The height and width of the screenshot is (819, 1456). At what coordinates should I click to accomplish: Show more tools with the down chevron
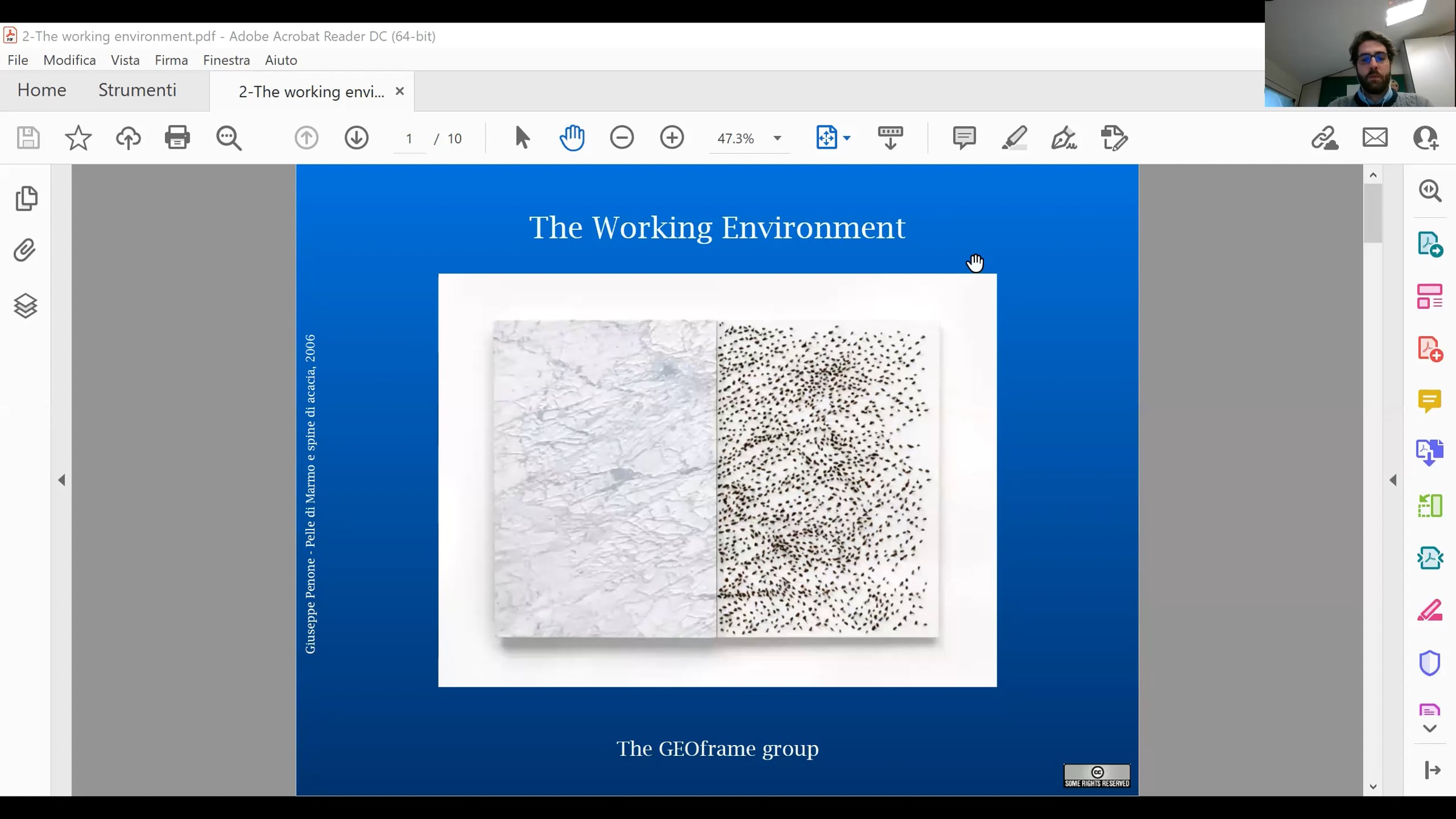pyautogui.click(x=1430, y=729)
